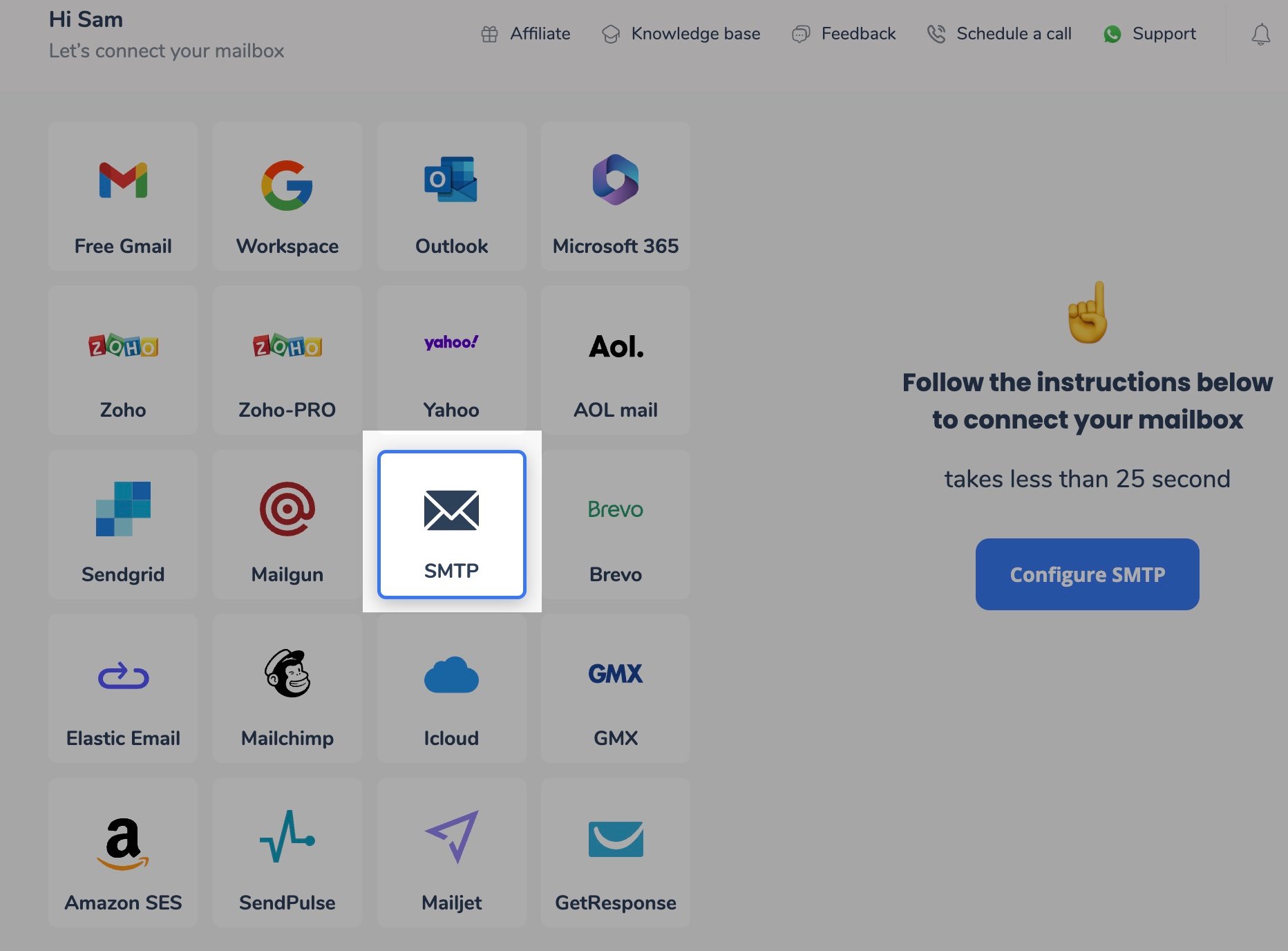This screenshot has width=1288, height=951.
Task: Open the Schedule a call link
Action: point(1014,33)
